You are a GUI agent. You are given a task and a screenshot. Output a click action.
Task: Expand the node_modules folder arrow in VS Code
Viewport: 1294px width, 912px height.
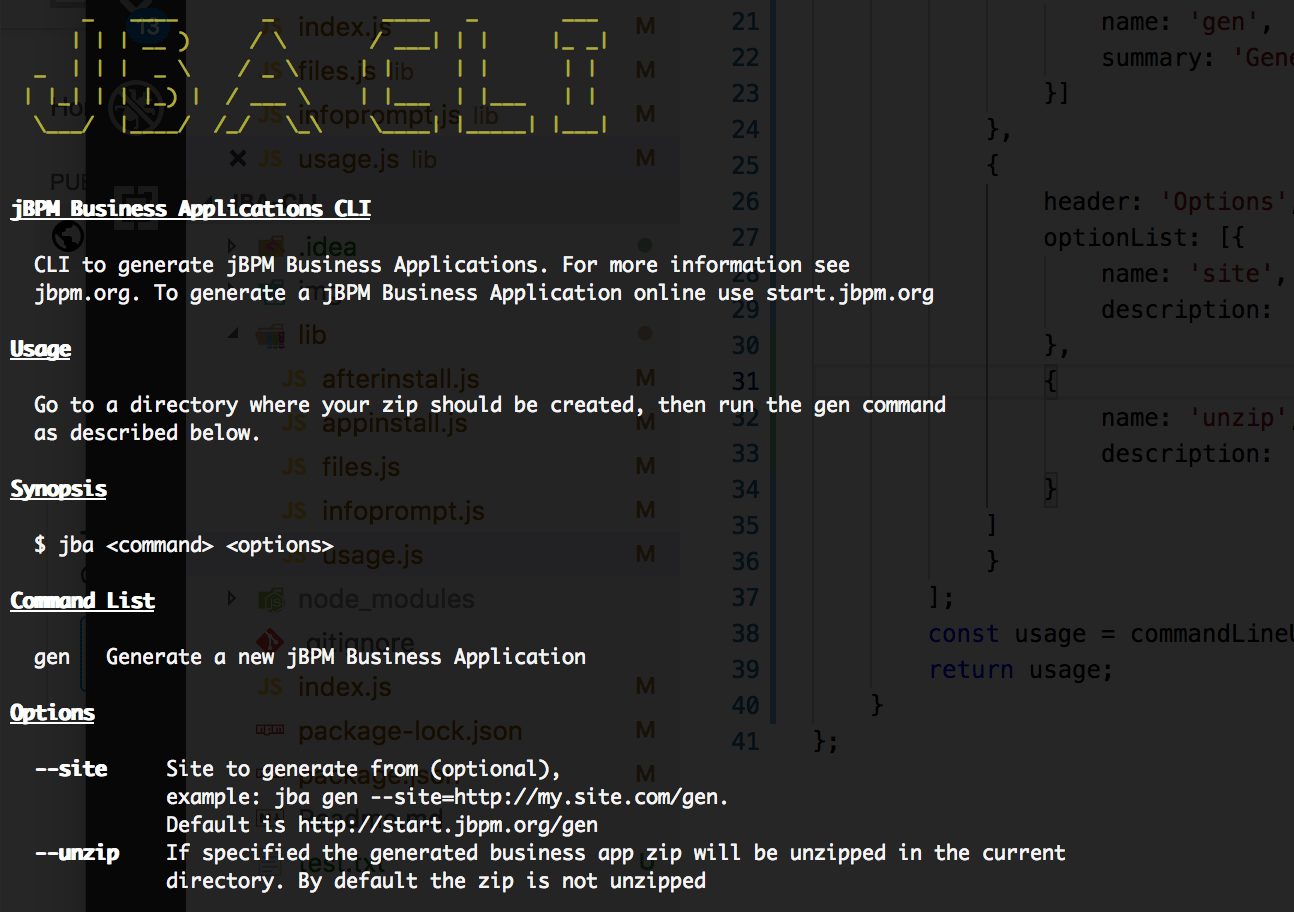pos(232,599)
